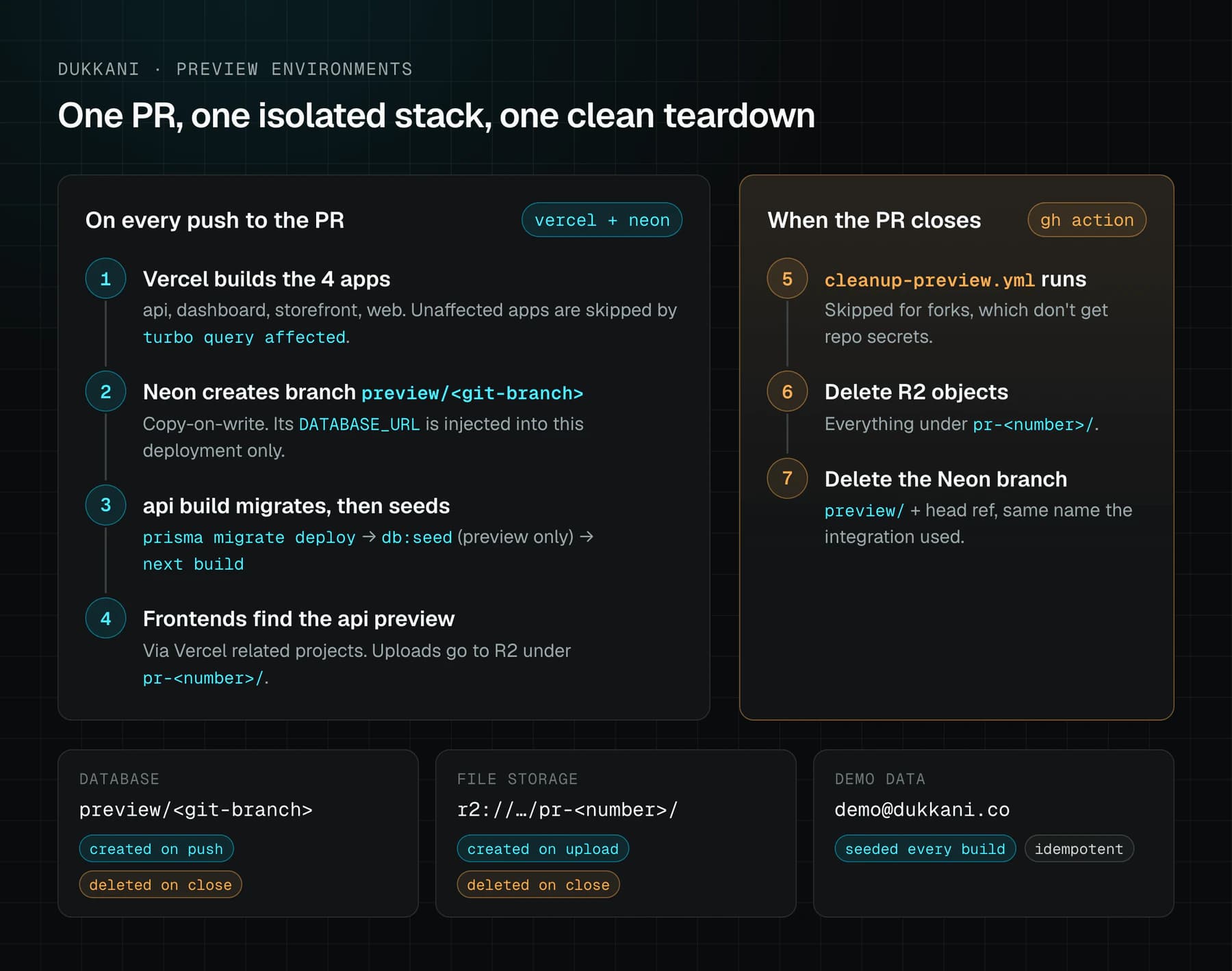Image resolution: width=1232 pixels, height=971 pixels.
Task: Click the "Vercel builds the 4 apps" title
Action: [x=266, y=279]
